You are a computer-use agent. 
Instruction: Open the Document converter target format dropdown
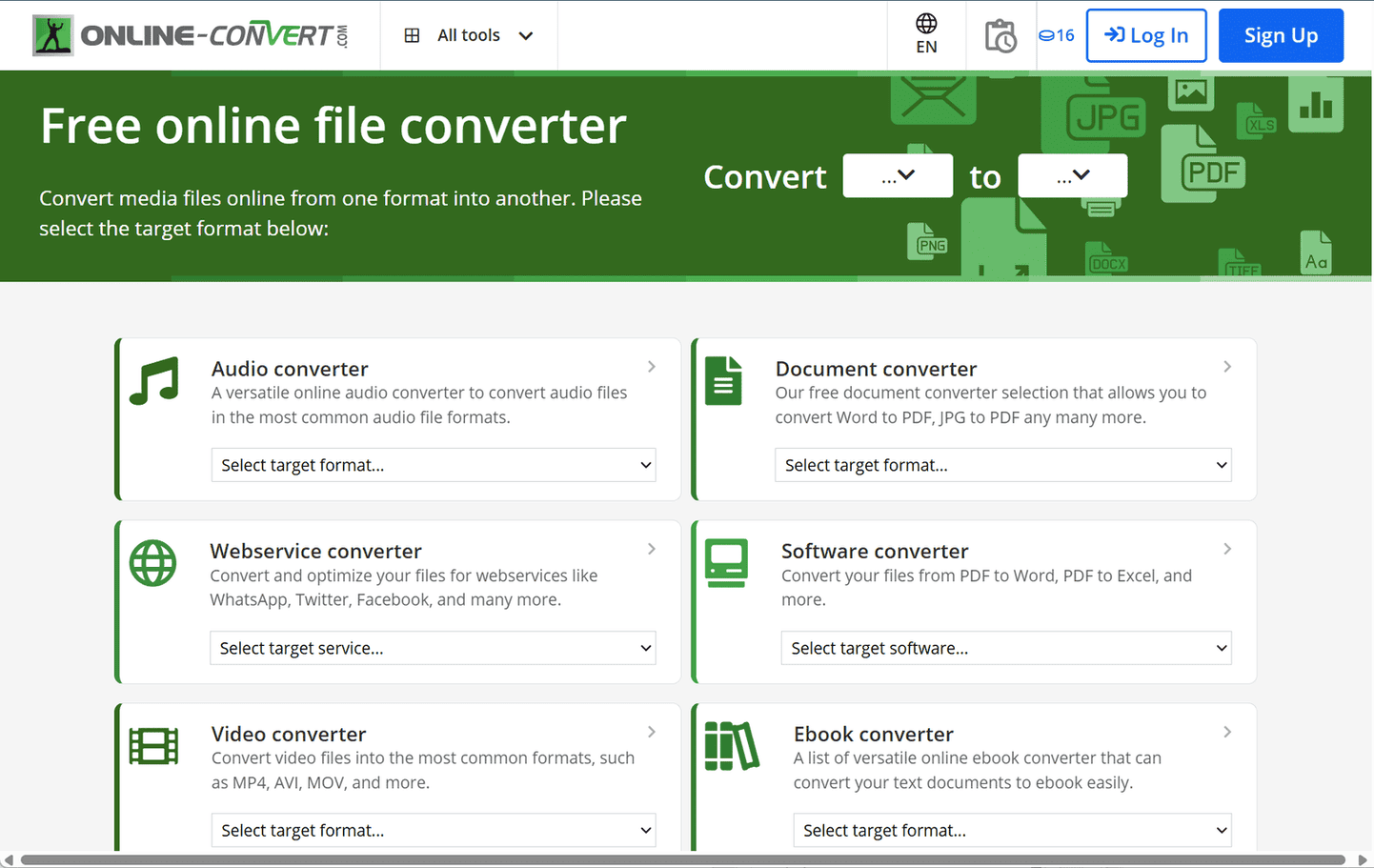pos(1003,465)
